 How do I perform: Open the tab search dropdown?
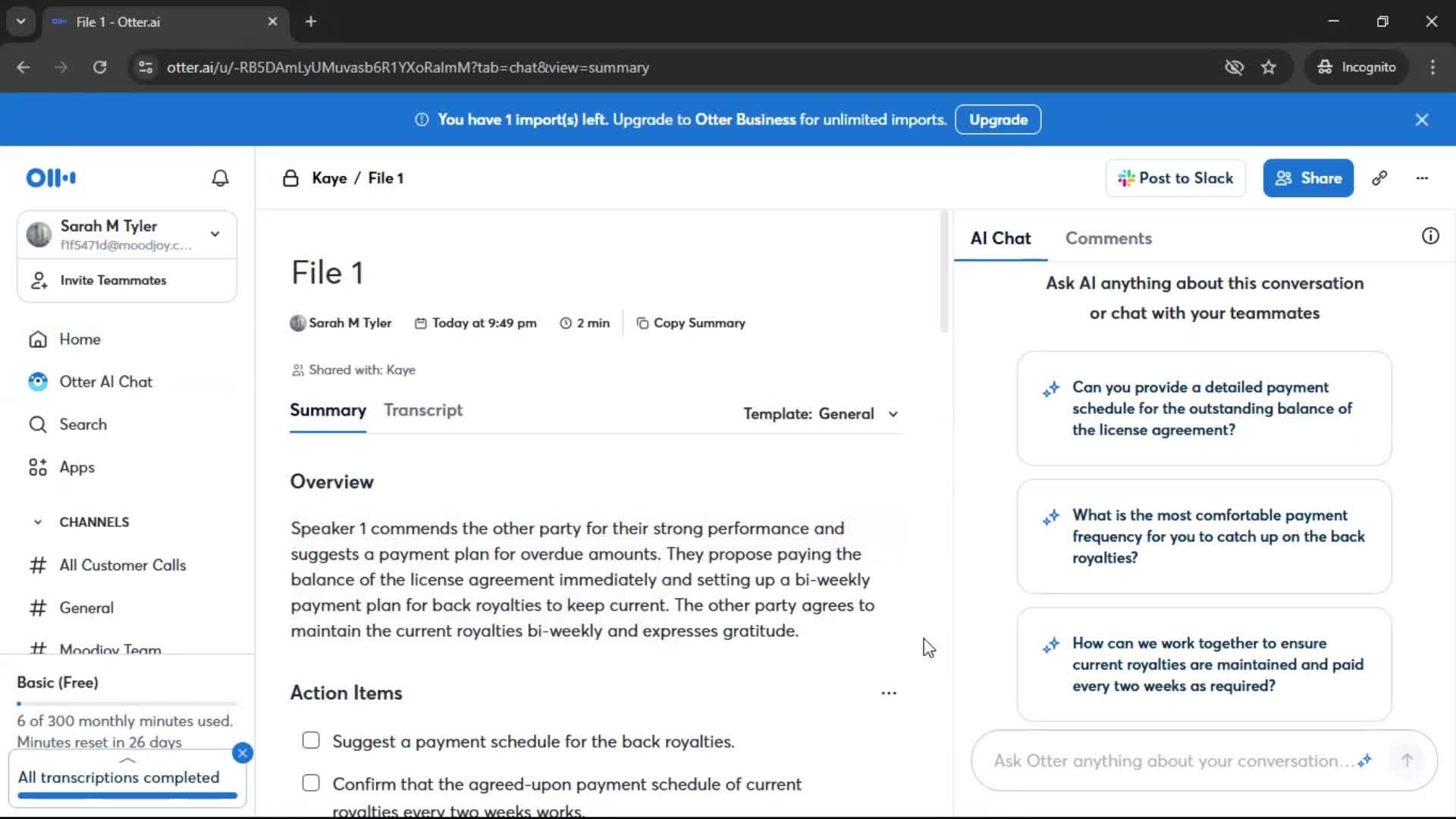(x=21, y=22)
